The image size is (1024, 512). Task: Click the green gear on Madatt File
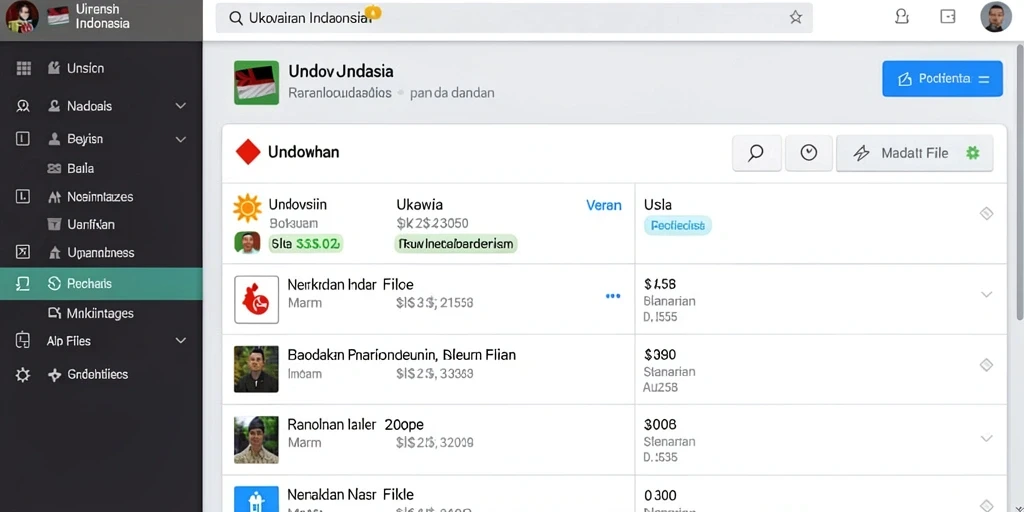[972, 153]
